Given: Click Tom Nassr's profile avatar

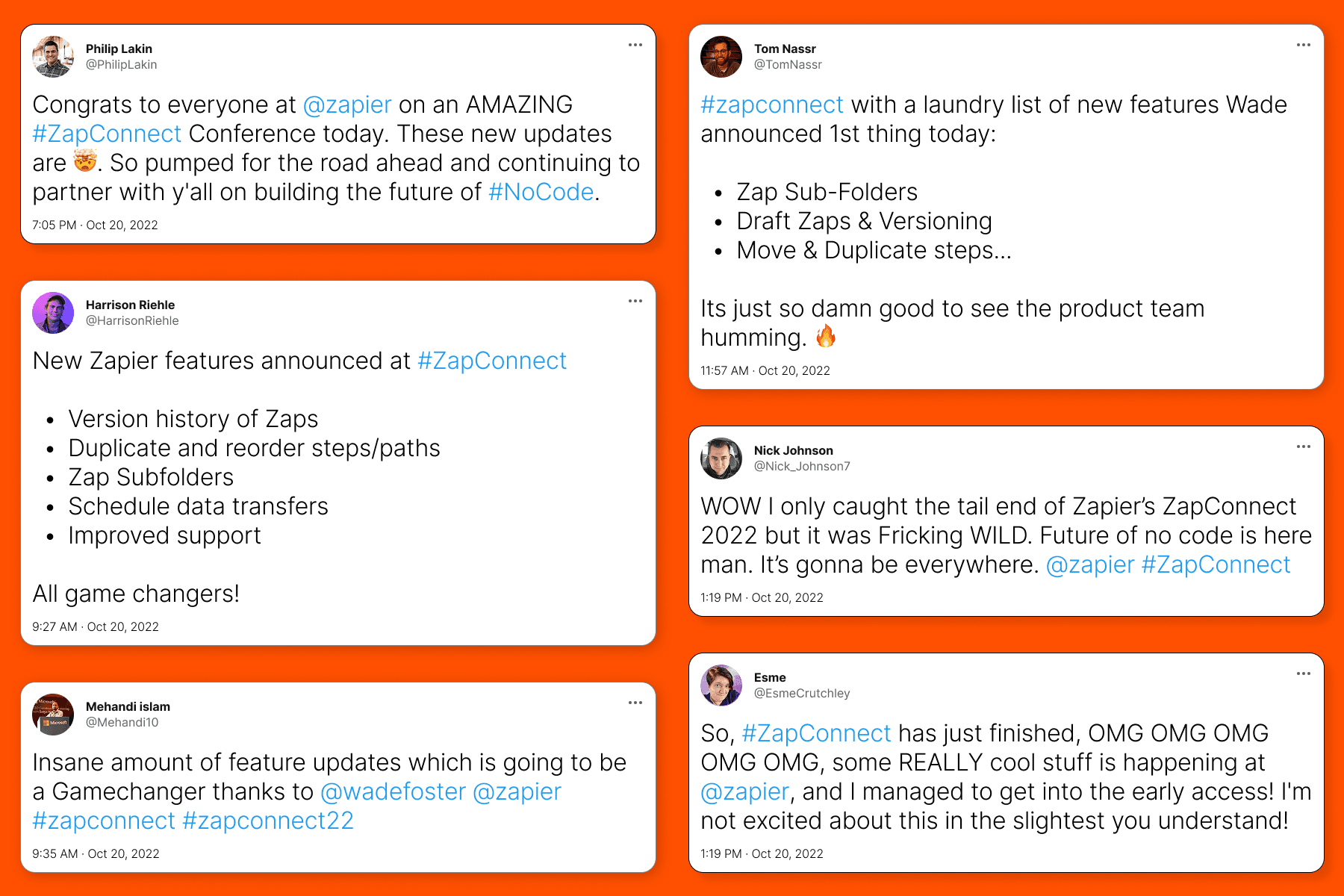Looking at the screenshot, I should (x=721, y=57).
